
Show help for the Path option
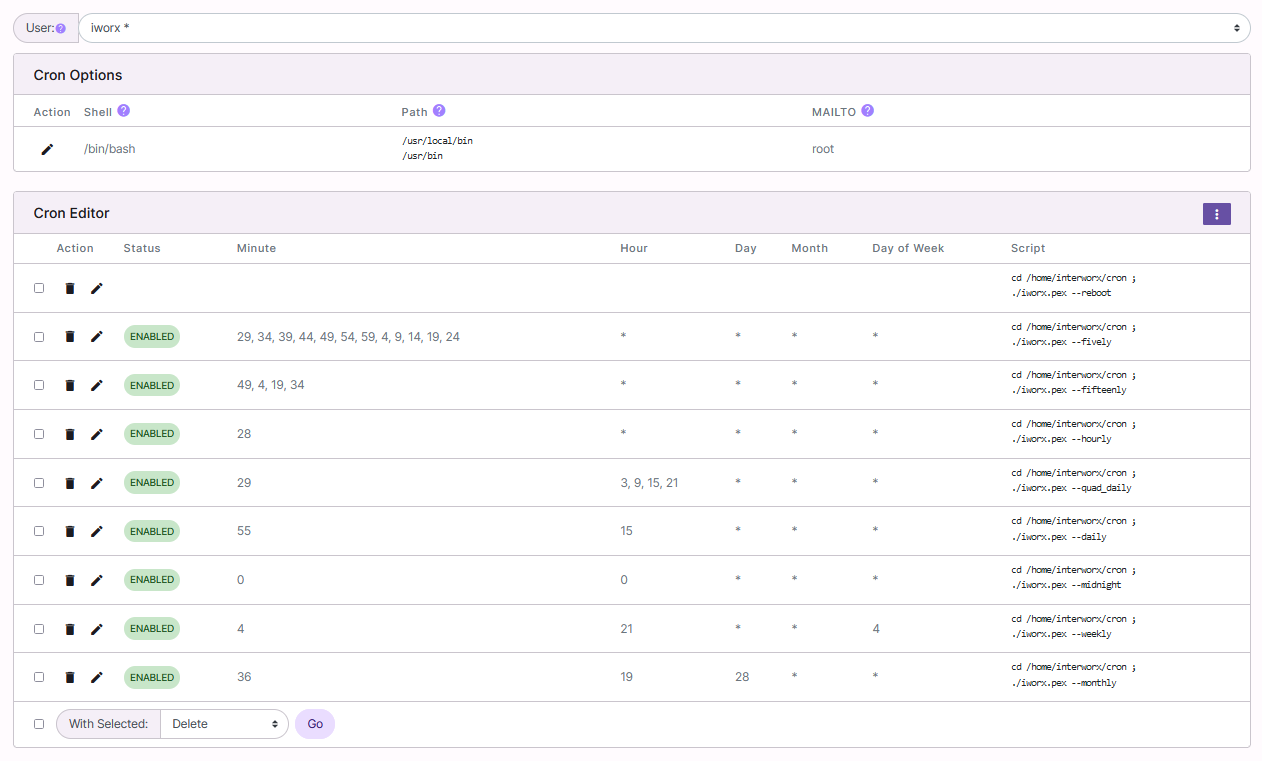click(x=439, y=111)
